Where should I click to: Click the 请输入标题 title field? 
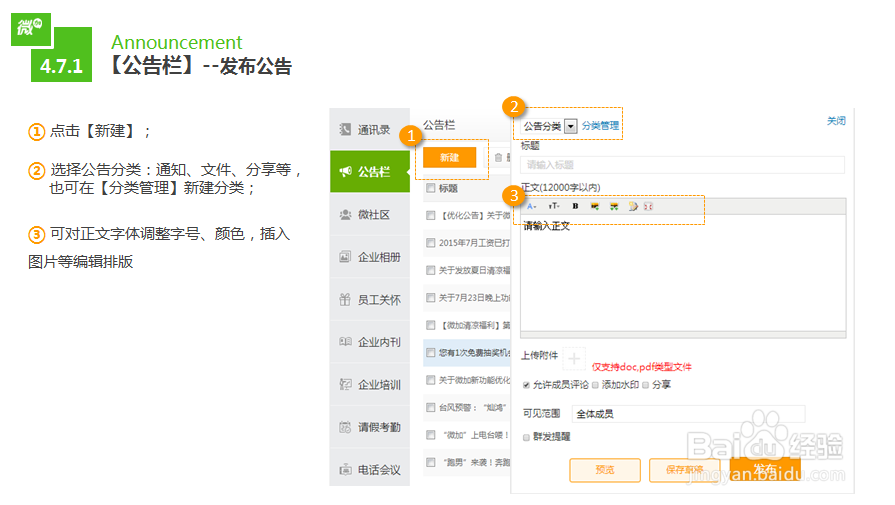682,165
